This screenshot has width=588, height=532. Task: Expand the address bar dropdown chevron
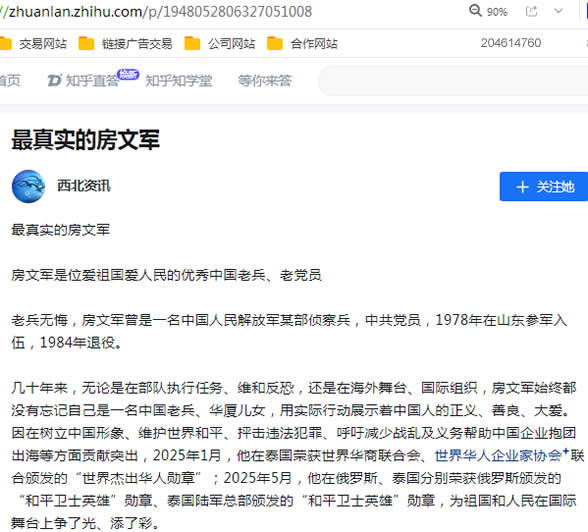558,11
